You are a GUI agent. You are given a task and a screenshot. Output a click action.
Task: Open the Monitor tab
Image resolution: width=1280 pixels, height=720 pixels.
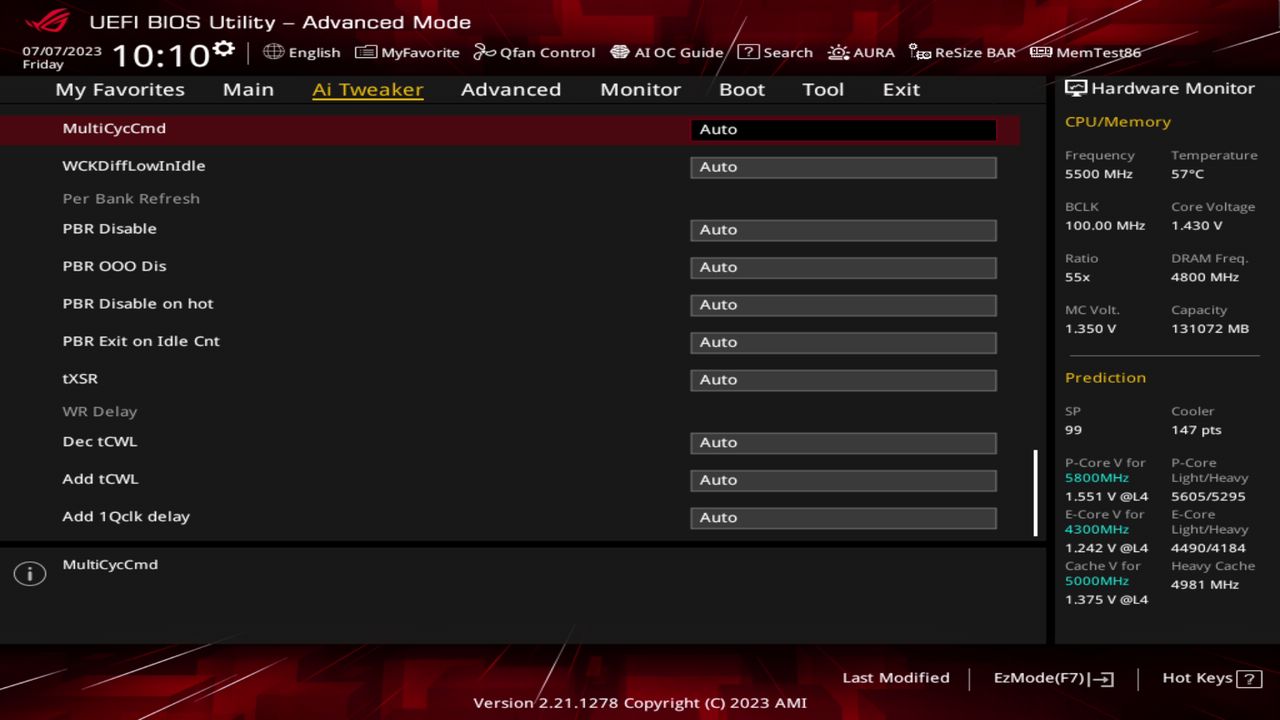640,89
